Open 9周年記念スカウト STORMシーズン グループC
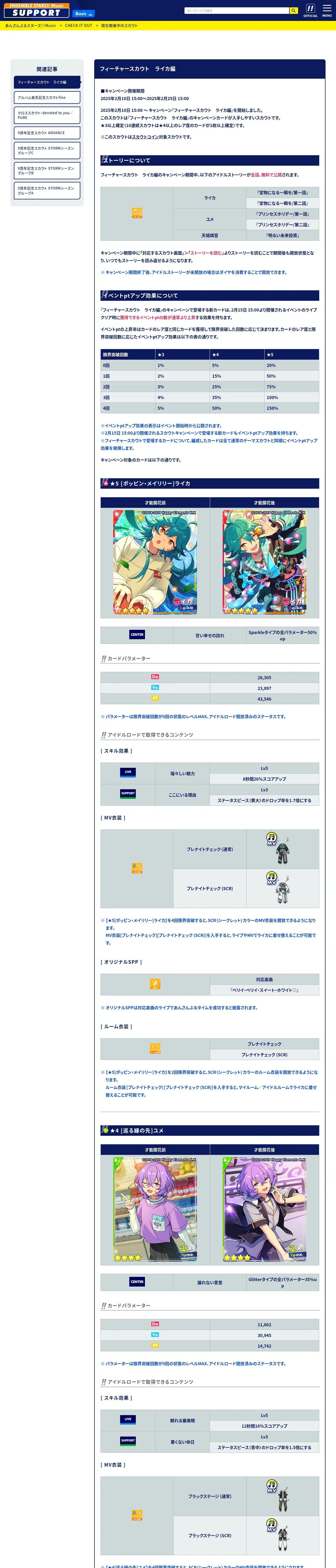Screen dimensions: 336x1568 [x=47, y=150]
